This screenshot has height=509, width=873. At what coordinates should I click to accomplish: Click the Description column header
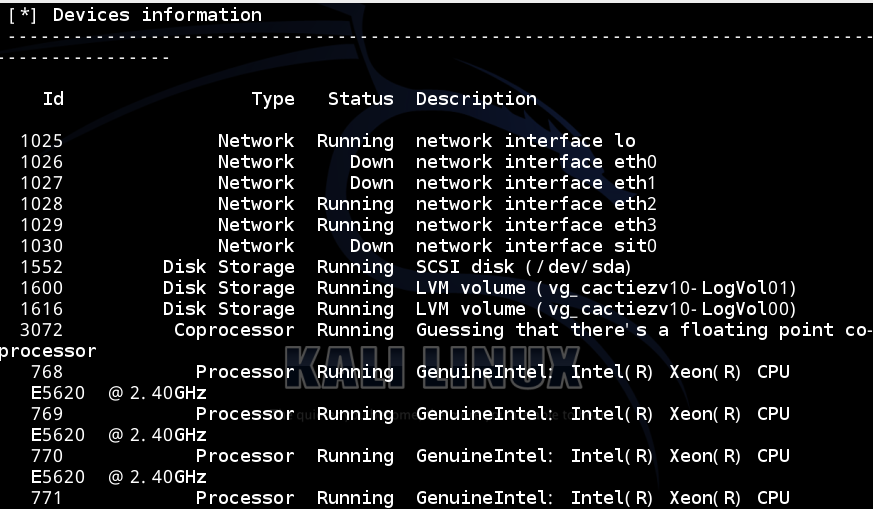point(476,99)
